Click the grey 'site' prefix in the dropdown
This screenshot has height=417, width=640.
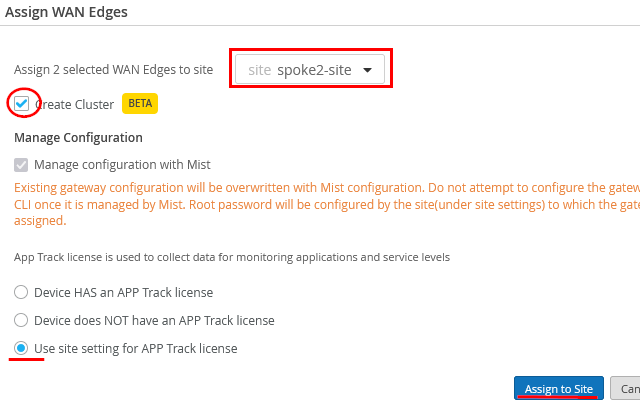[259, 70]
